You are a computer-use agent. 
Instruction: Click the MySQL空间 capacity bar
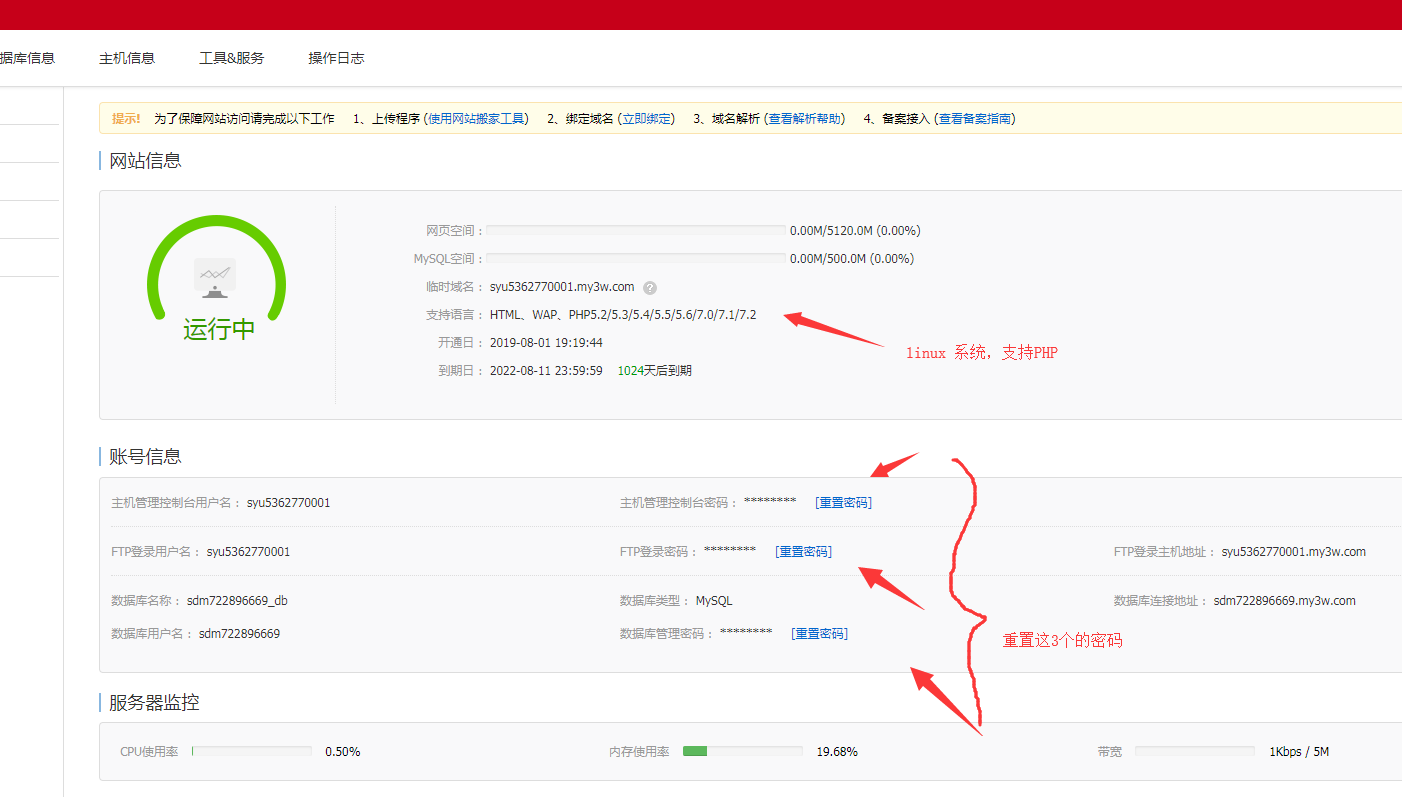pyautogui.click(x=635, y=258)
